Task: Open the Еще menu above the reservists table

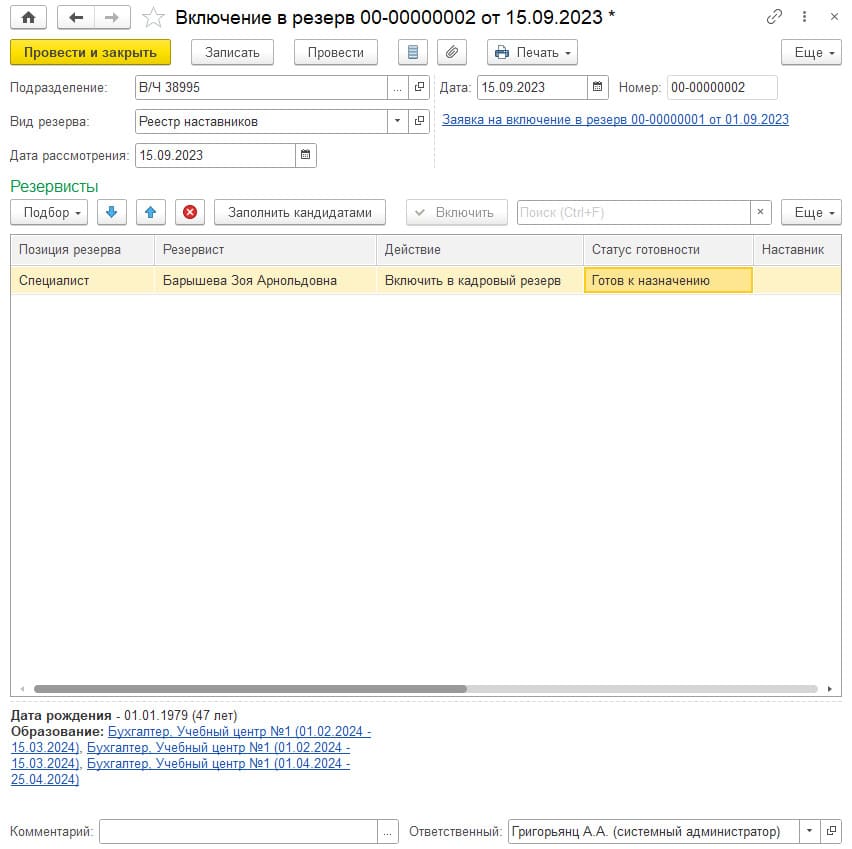Action: pos(810,212)
